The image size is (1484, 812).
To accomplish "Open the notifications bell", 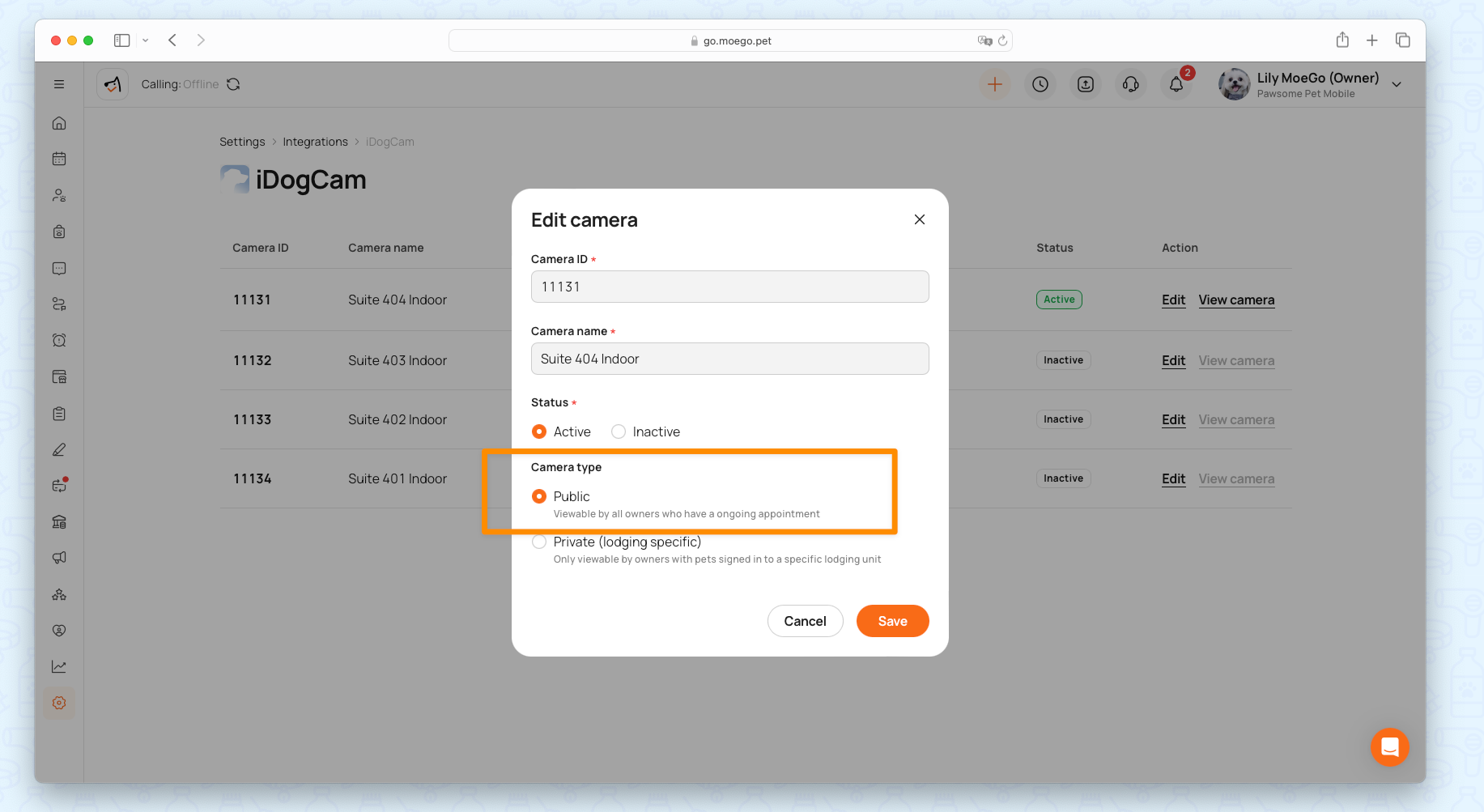I will tap(1176, 84).
